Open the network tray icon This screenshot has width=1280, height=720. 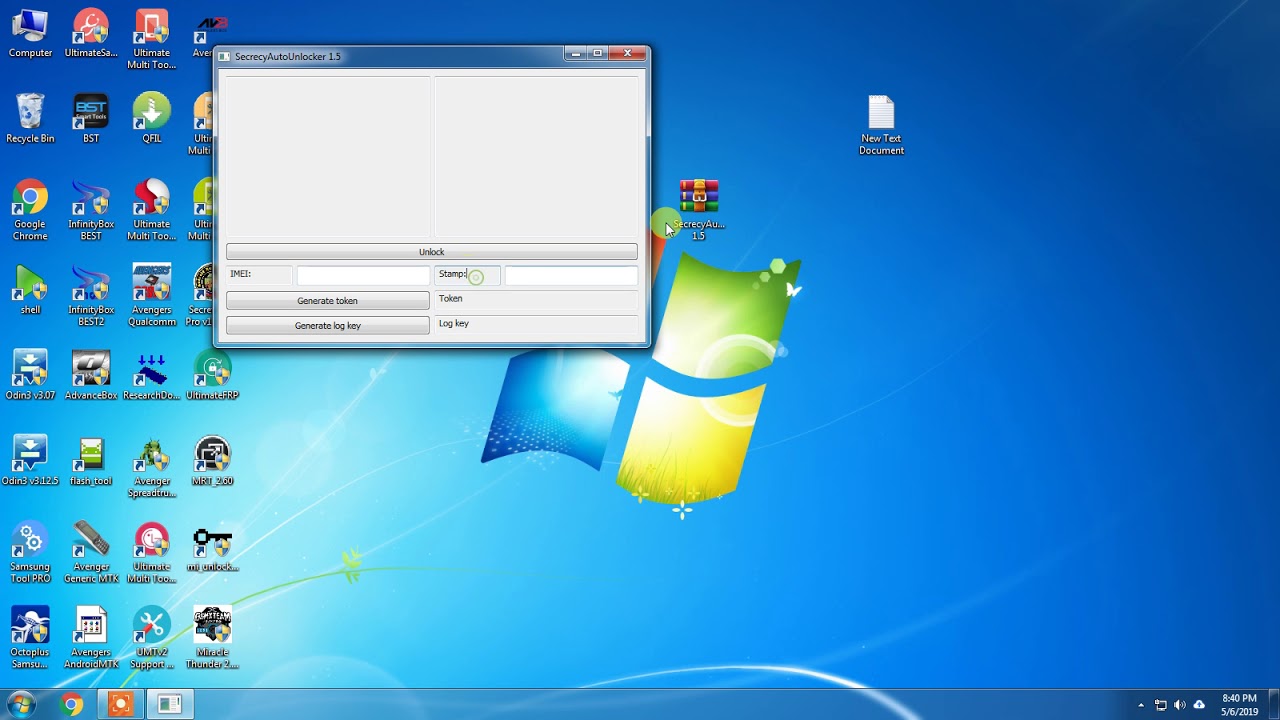(x=1161, y=705)
